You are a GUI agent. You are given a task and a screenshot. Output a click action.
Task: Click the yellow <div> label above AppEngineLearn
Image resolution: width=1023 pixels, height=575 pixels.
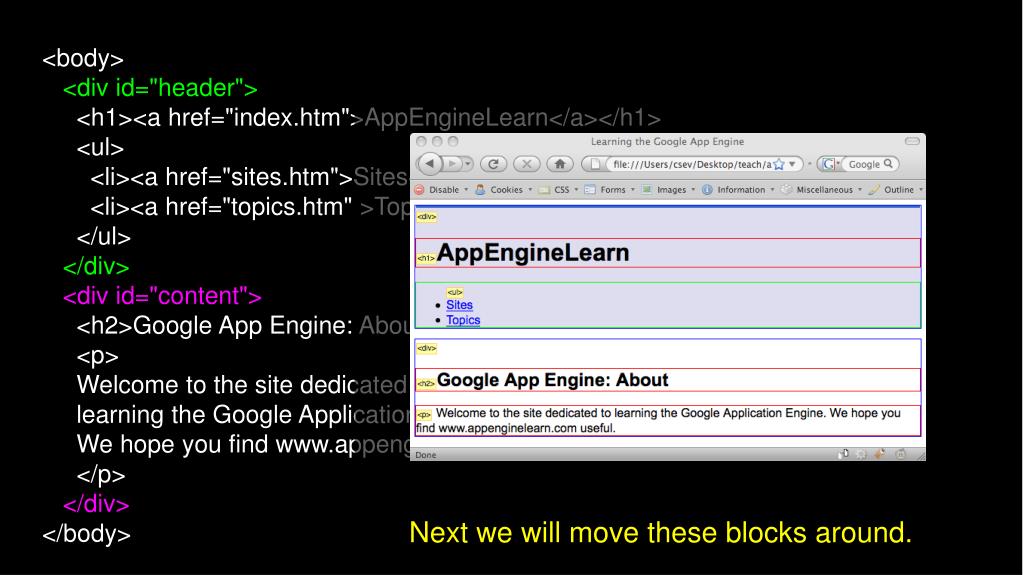click(427, 217)
